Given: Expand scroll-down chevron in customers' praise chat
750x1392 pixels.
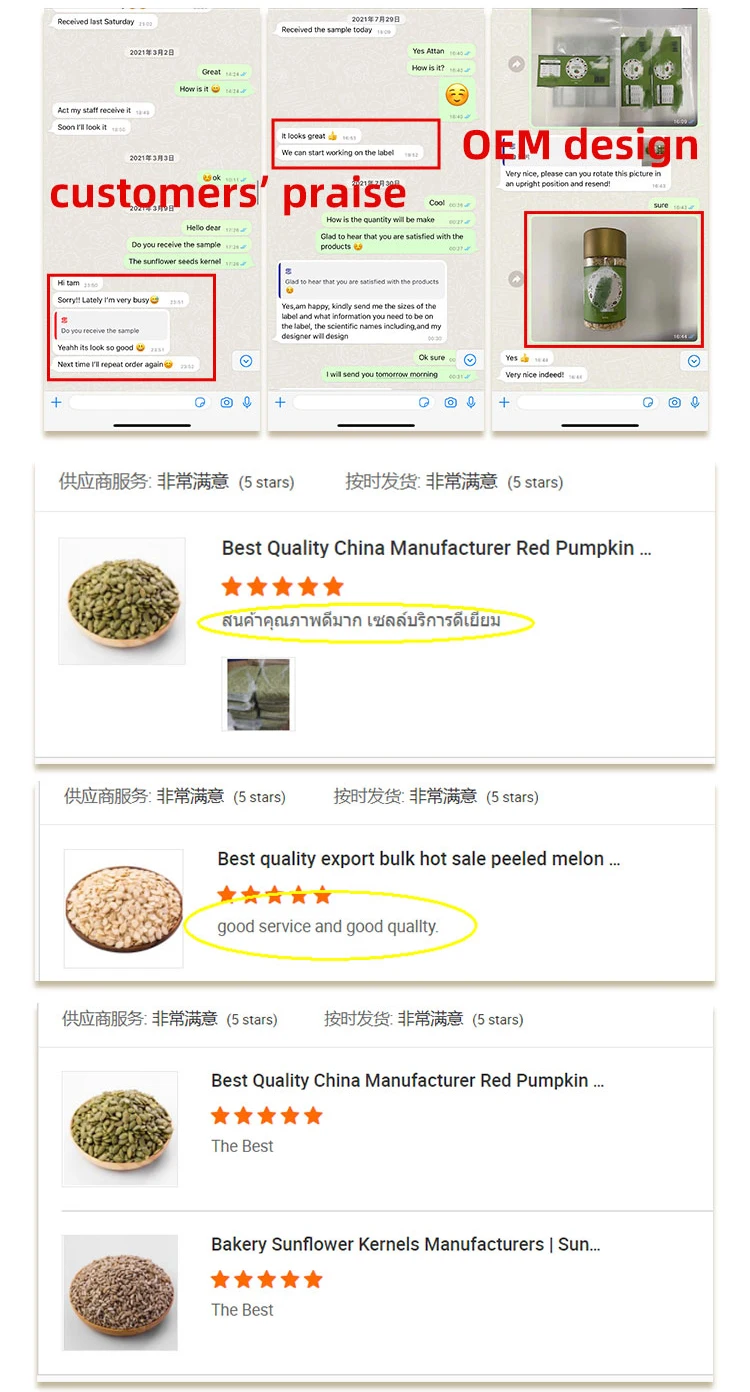Looking at the screenshot, I should click(246, 361).
